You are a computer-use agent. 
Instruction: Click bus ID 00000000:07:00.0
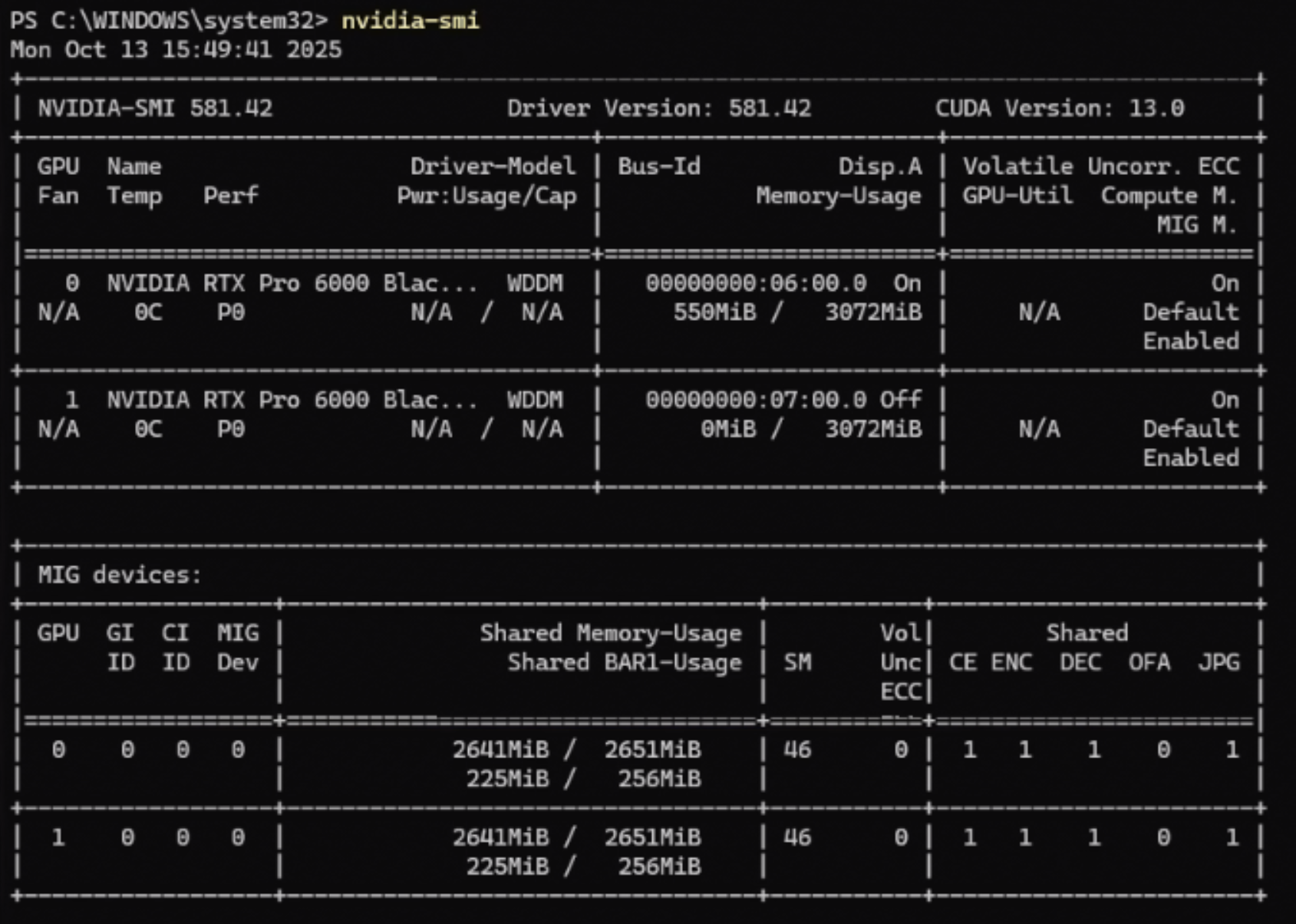(756, 400)
